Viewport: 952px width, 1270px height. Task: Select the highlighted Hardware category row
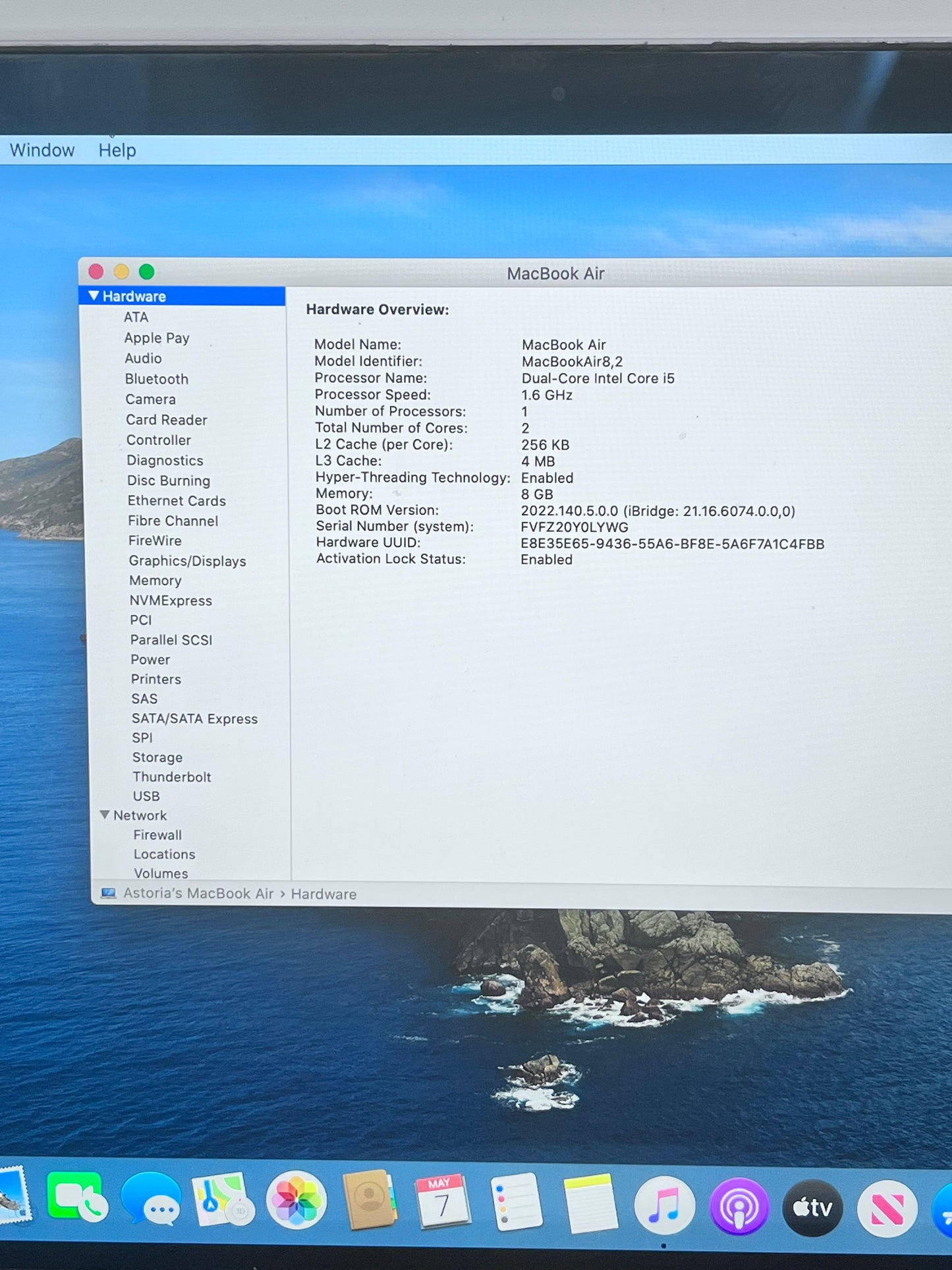182,296
